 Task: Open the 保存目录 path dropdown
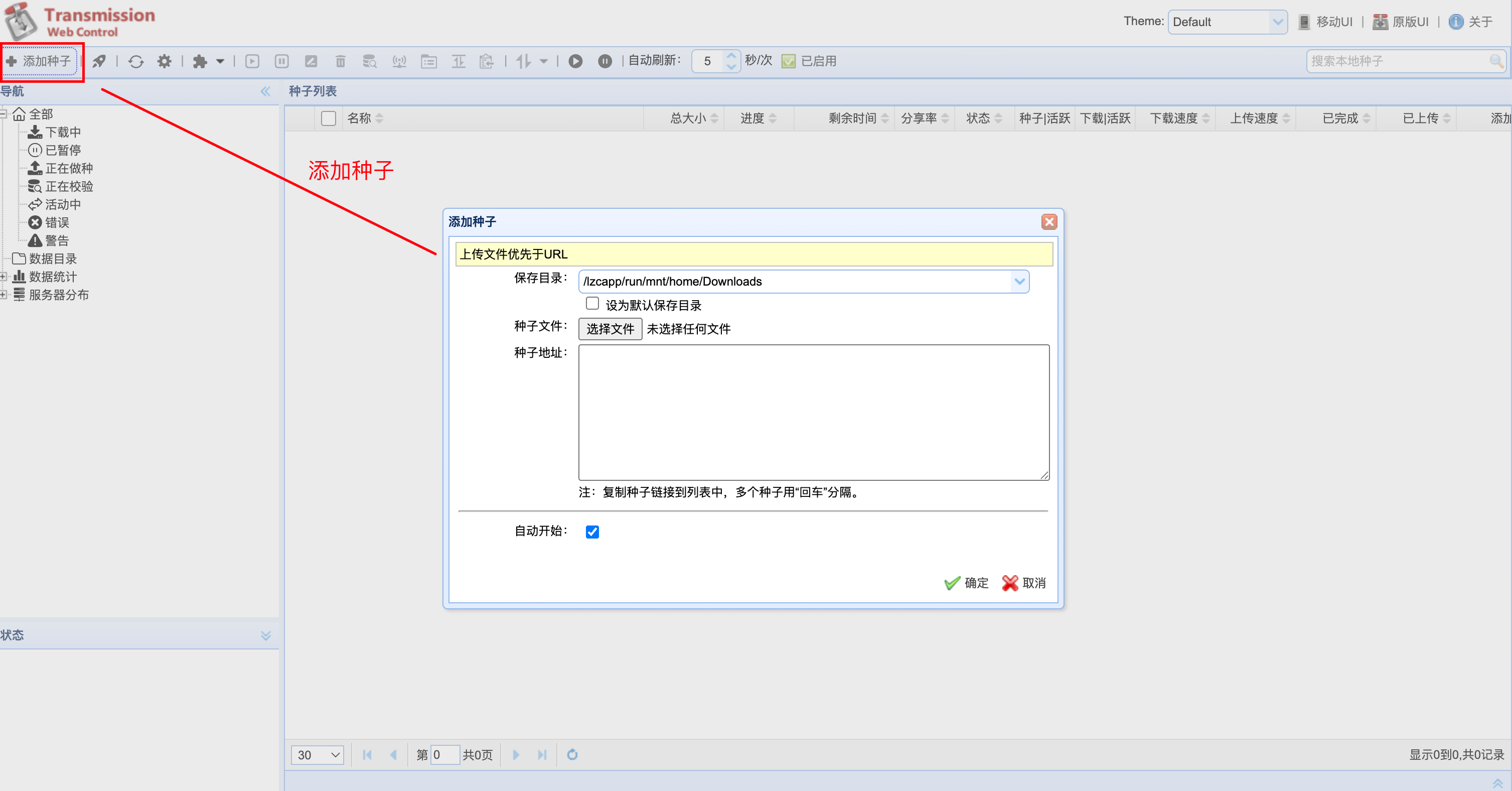pos(1019,281)
